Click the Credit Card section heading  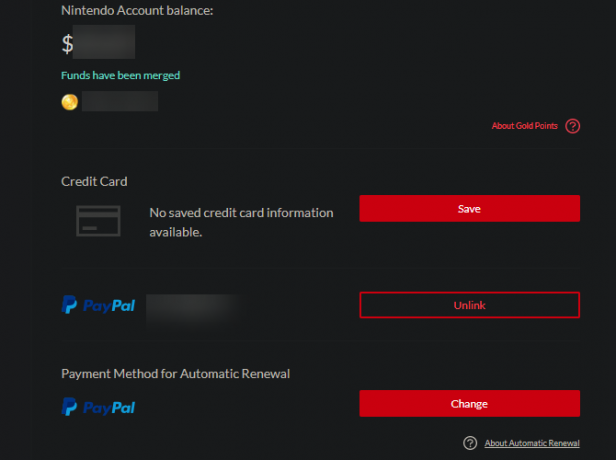click(94, 181)
